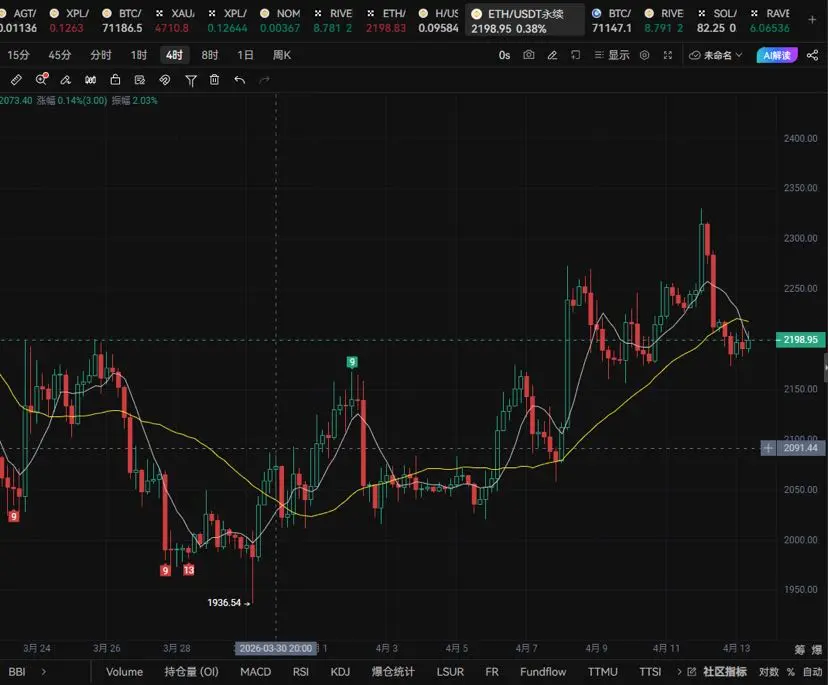
Task: Switch to the 周K timeframe
Action: (x=281, y=55)
